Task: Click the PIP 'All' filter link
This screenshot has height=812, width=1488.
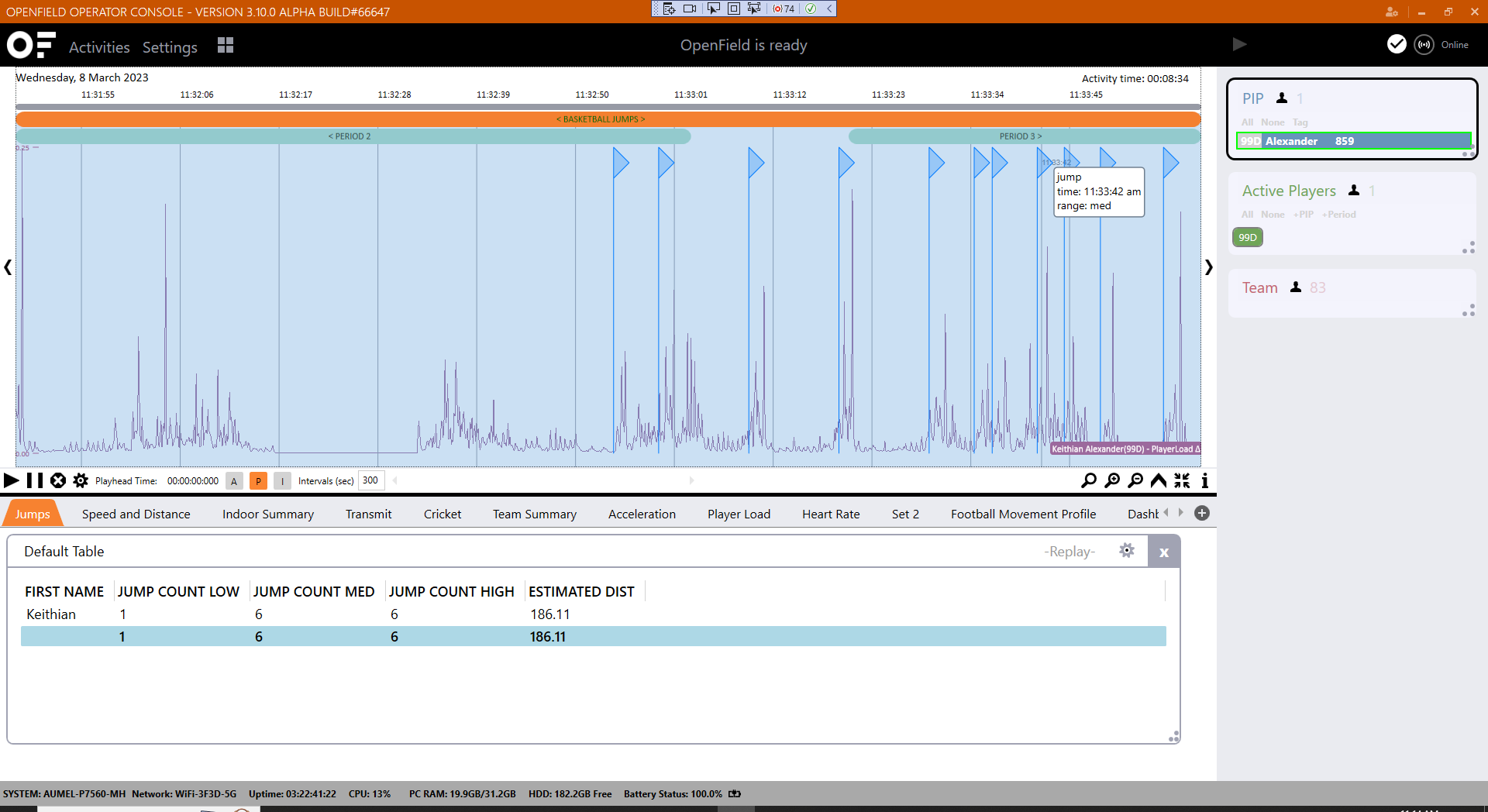Action: pos(1247,122)
